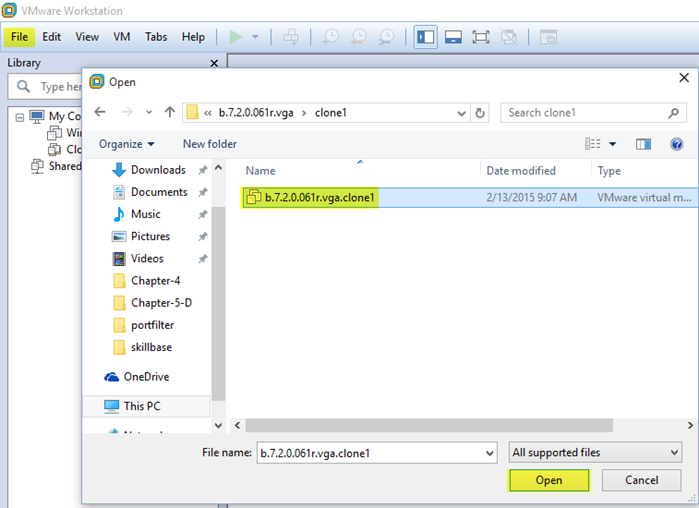Image resolution: width=699 pixels, height=508 pixels.
Task: Go up one folder level
Action: [x=169, y=112]
